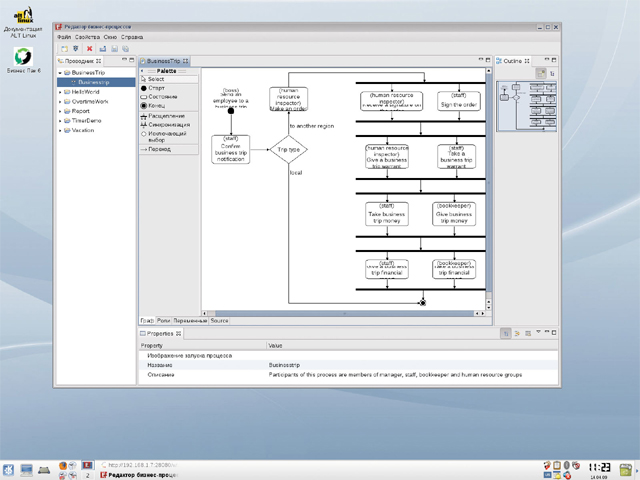Click the end node at diagram bottom
Image resolution: width=640 pixels, height=480 pixels.
click(423, 303)
